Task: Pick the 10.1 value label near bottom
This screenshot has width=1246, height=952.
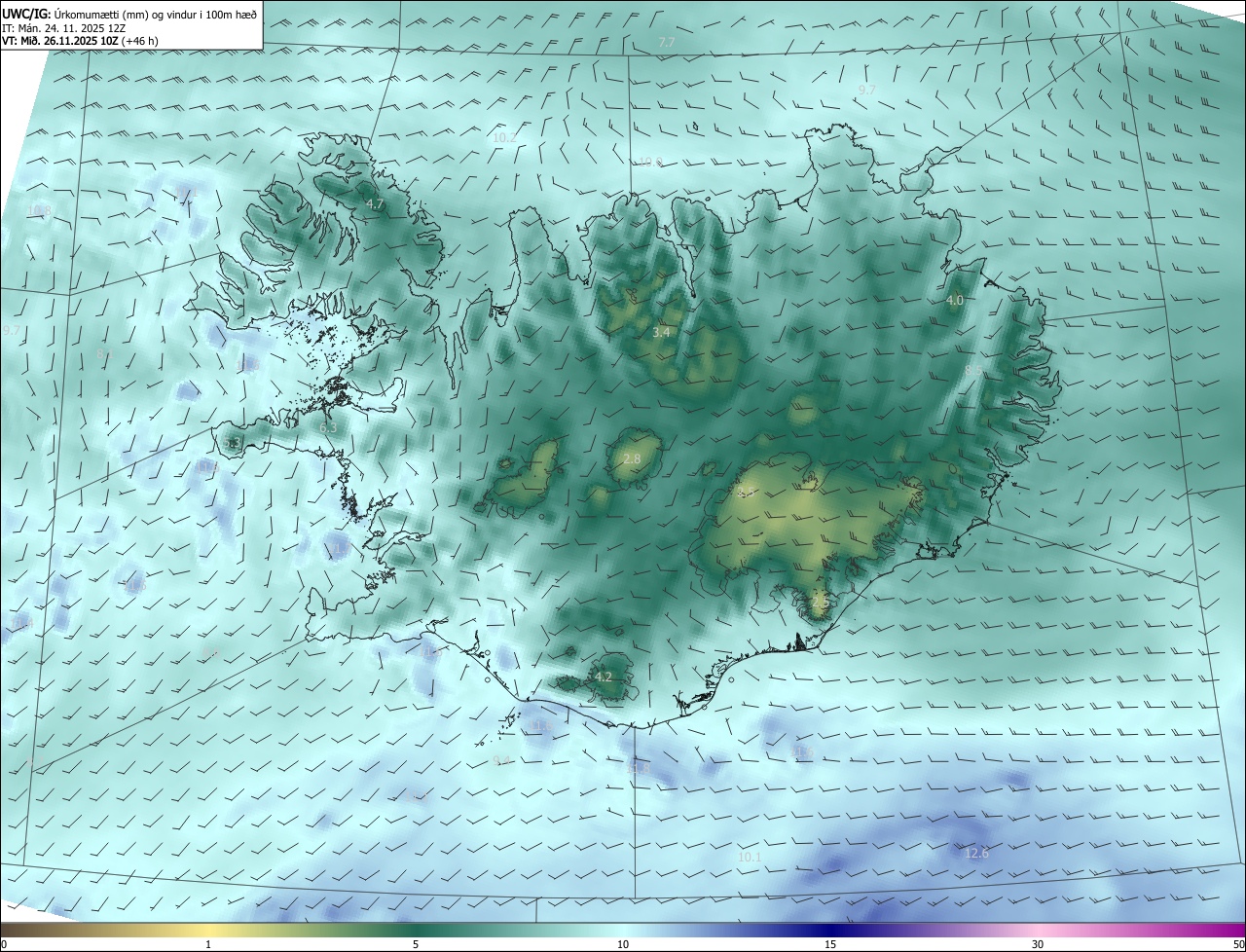Action: [x=750, y=857]
